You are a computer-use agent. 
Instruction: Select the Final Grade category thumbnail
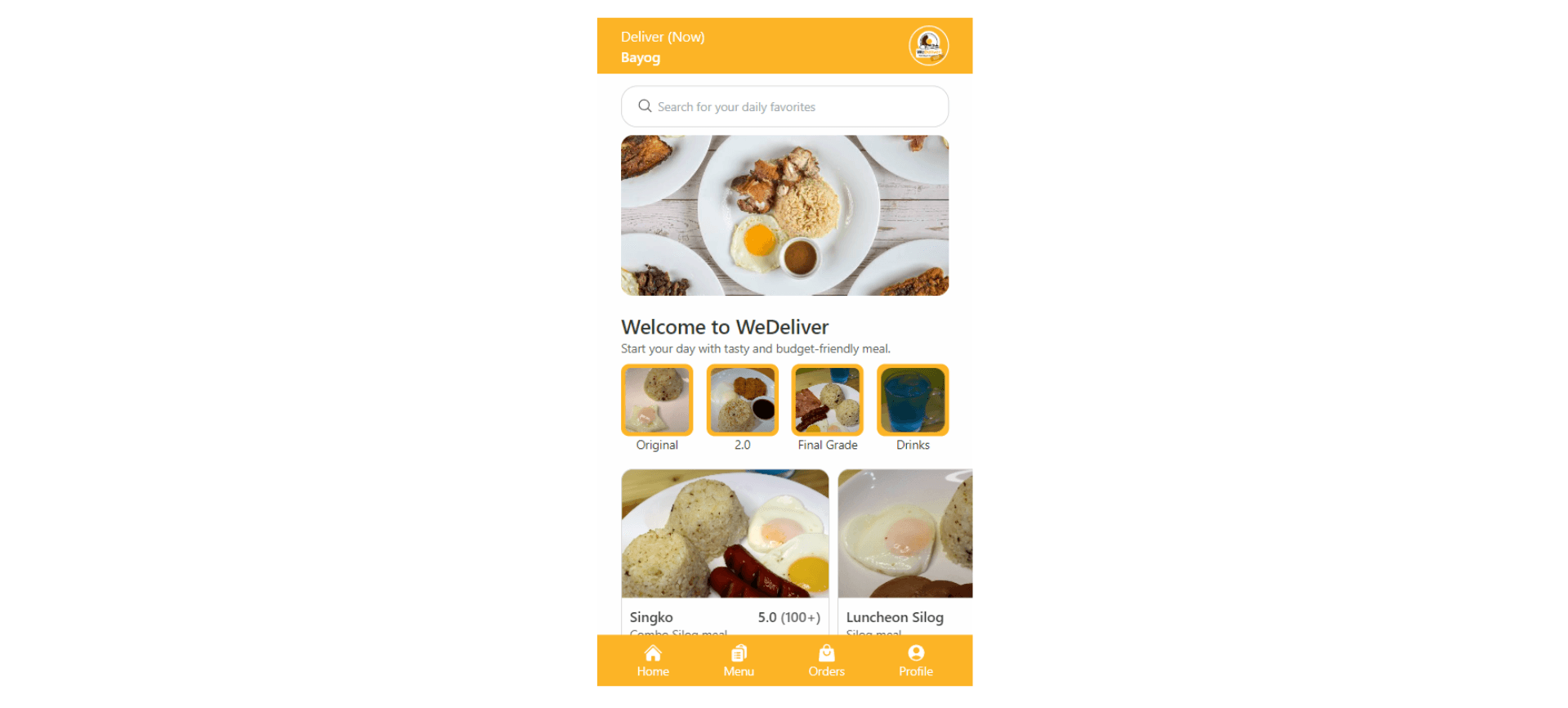[x=828, y=400]
